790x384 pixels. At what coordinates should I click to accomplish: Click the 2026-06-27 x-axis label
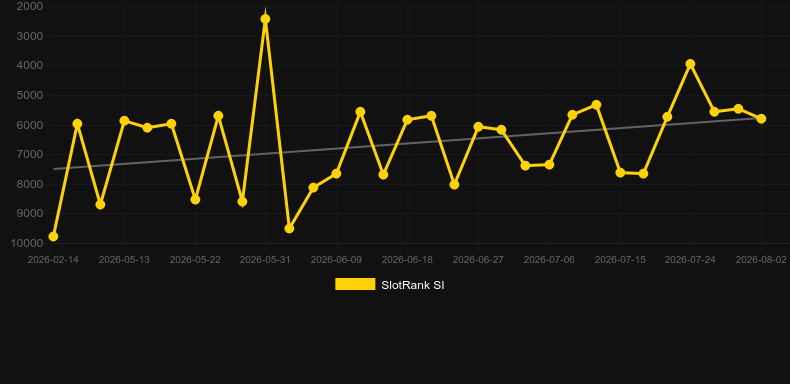(x=478, y=260)
